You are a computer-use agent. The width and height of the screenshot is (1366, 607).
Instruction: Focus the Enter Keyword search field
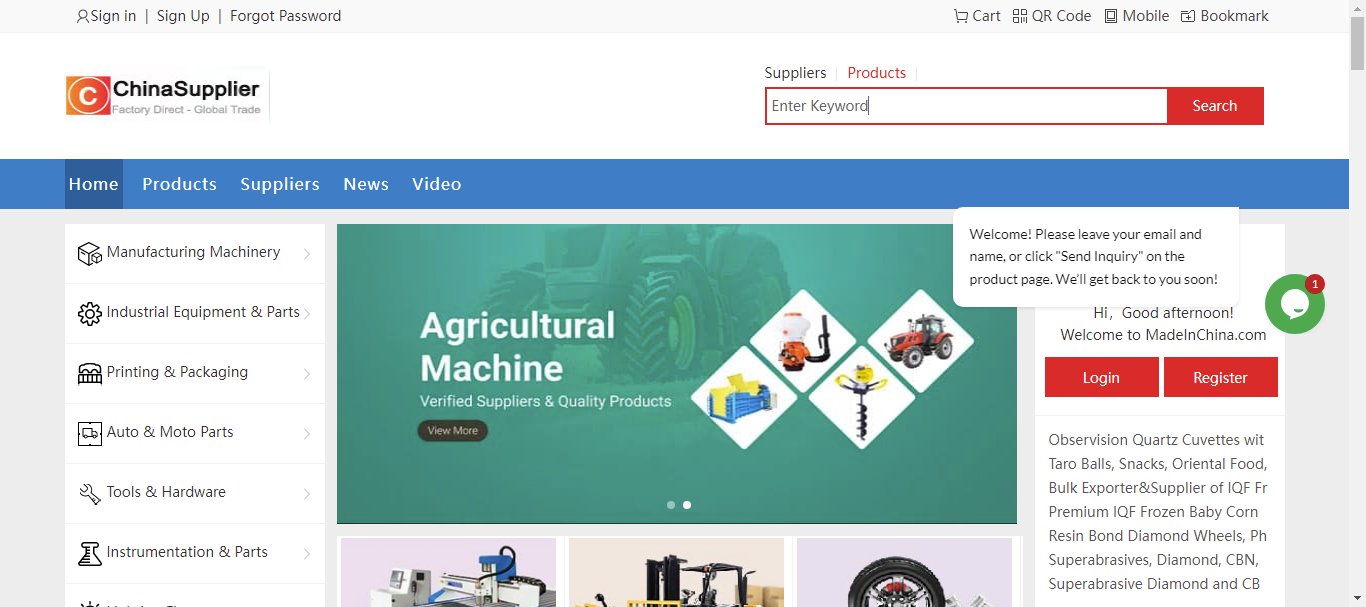966,106
